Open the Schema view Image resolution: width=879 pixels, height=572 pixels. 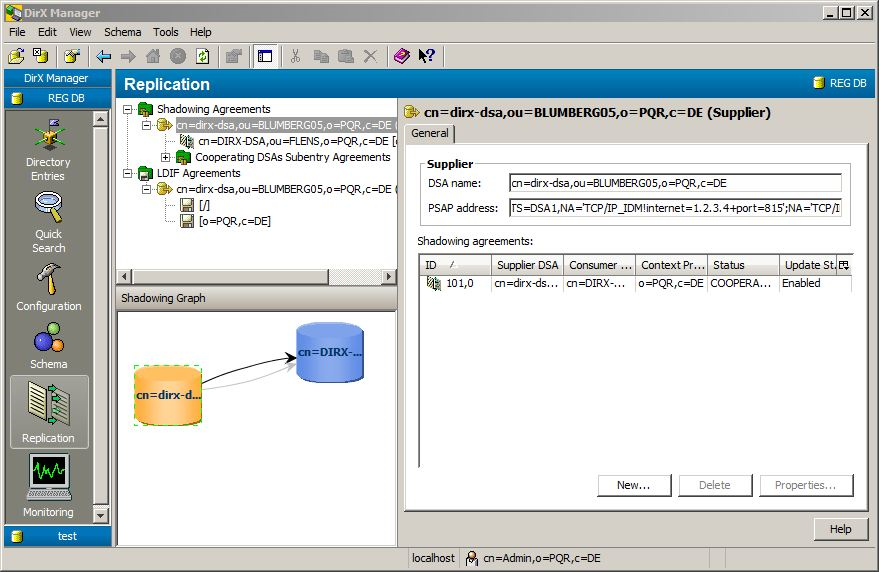48,345
